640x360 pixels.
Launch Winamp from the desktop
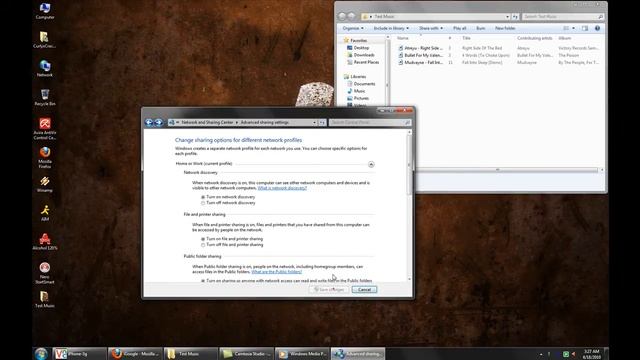tap(45, 184)
